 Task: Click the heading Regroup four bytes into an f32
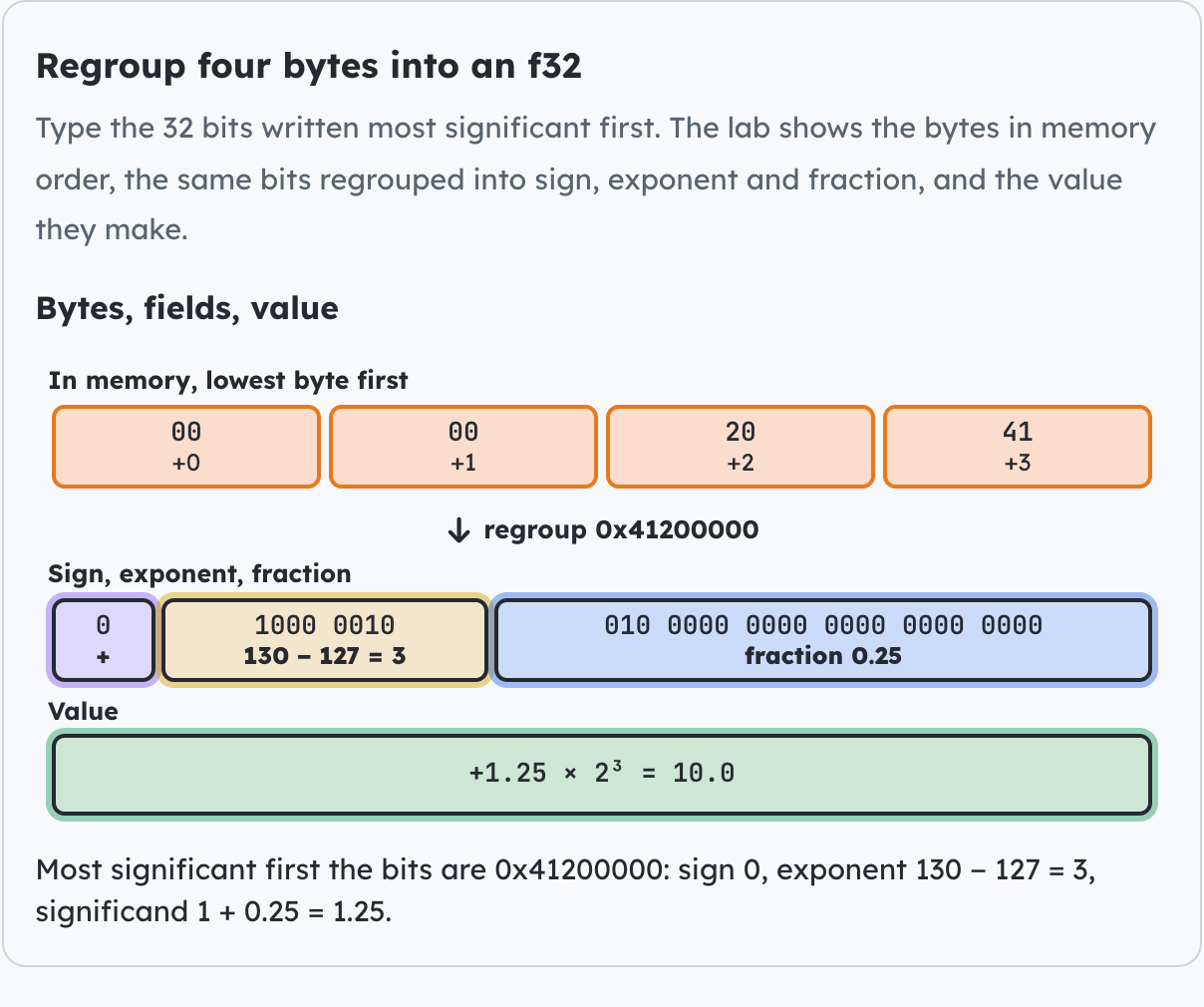[x=309, y=66]
